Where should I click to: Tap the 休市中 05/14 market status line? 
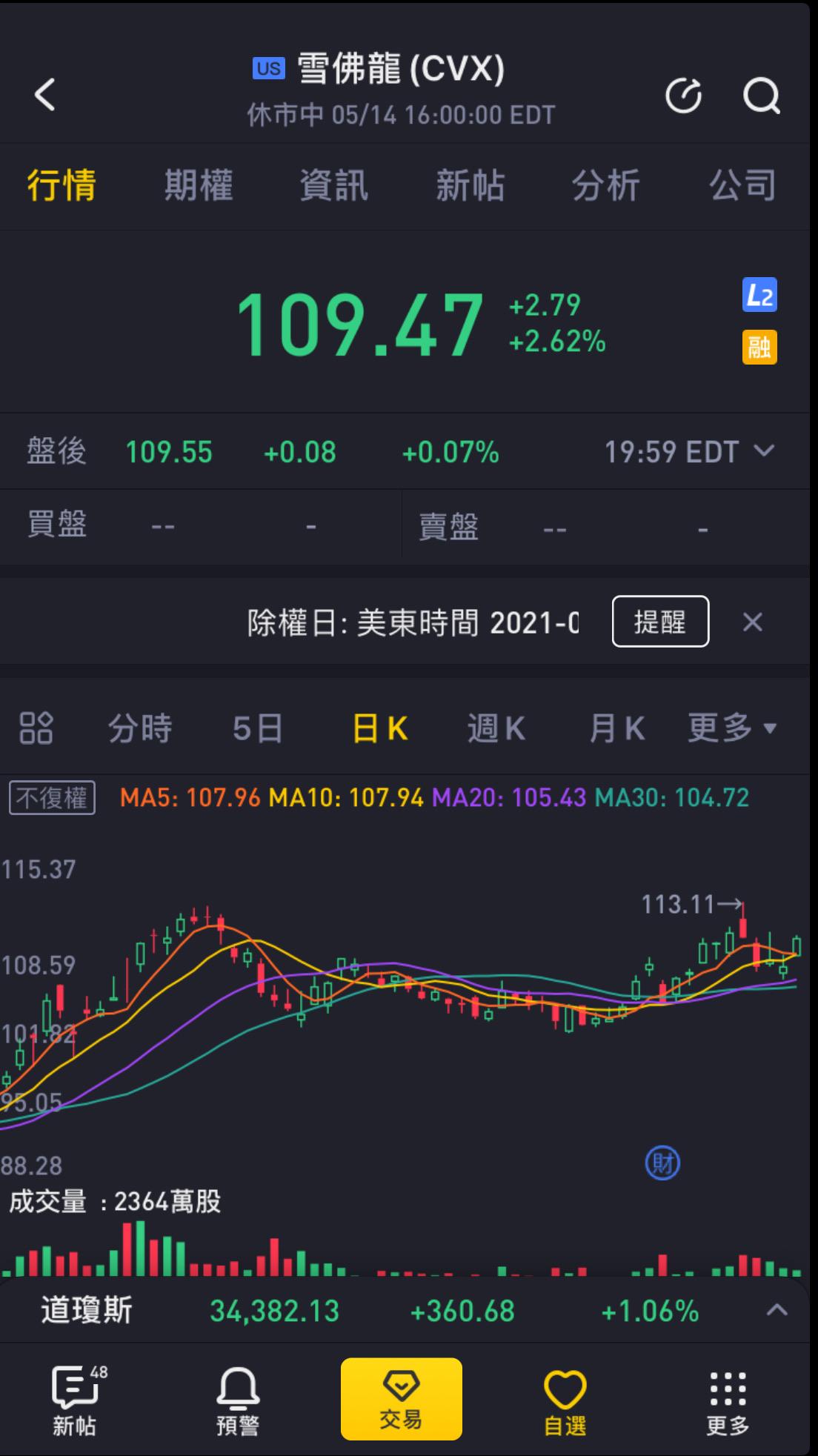point(401,115)
